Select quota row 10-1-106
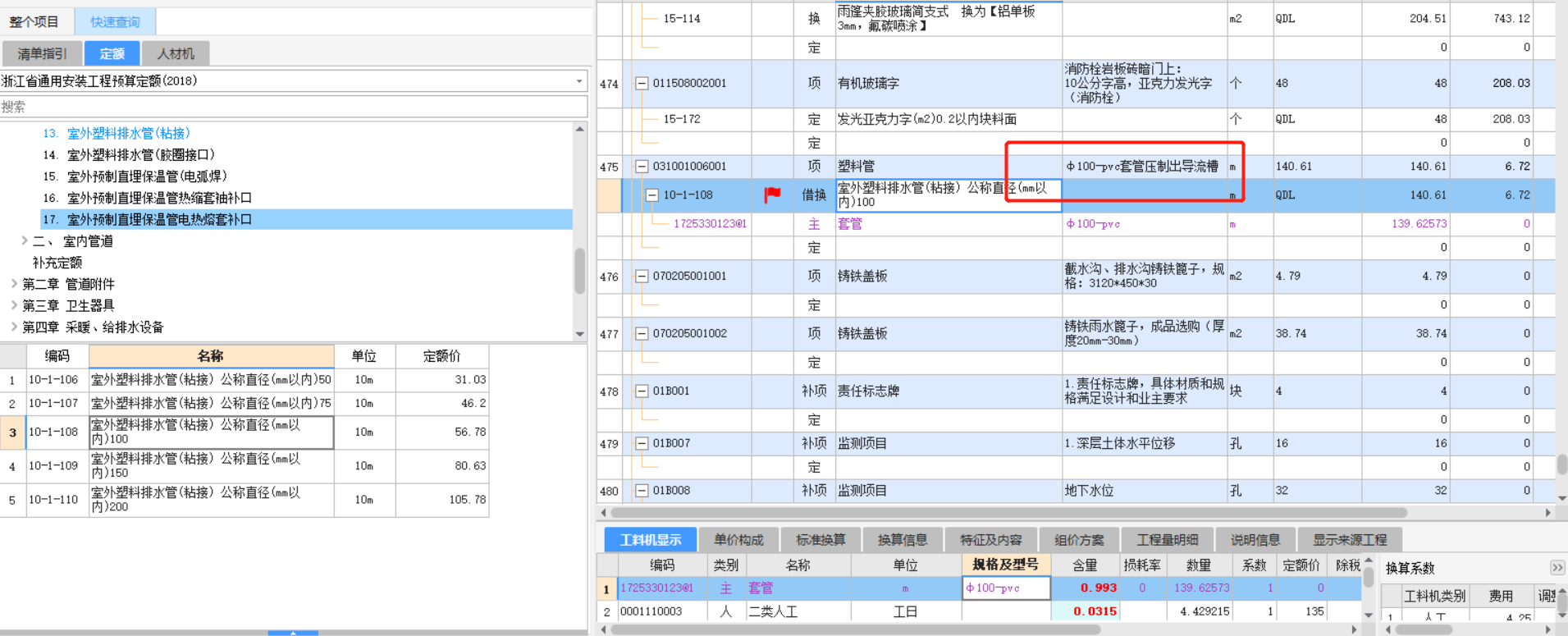The image size is (1568, 636). coord(245,380)
